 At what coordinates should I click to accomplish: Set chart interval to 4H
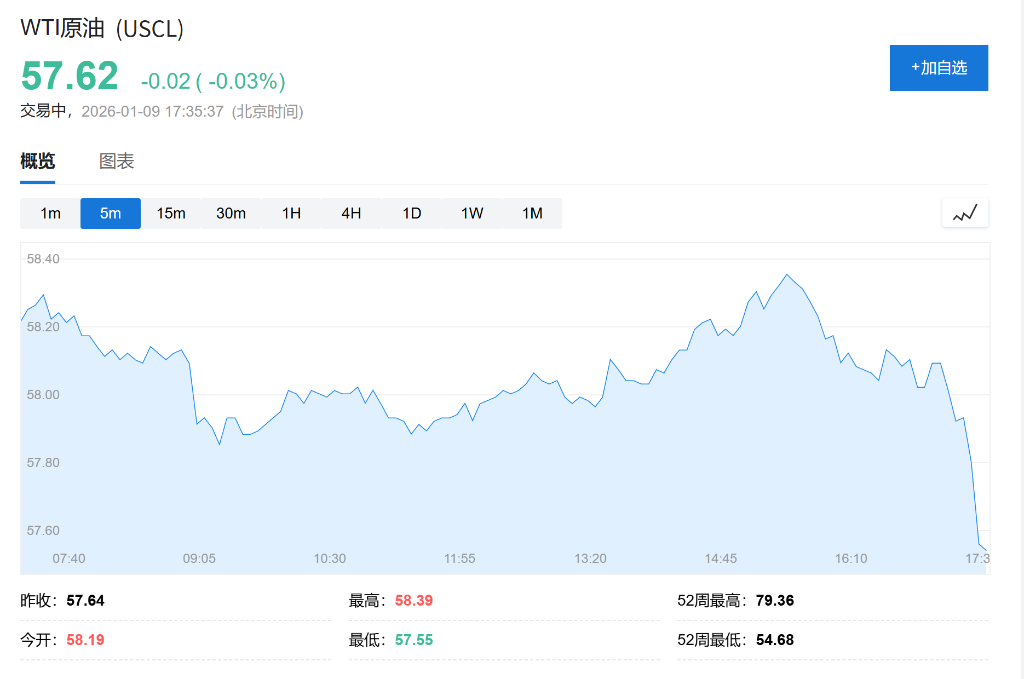click(x=351, y=213)
